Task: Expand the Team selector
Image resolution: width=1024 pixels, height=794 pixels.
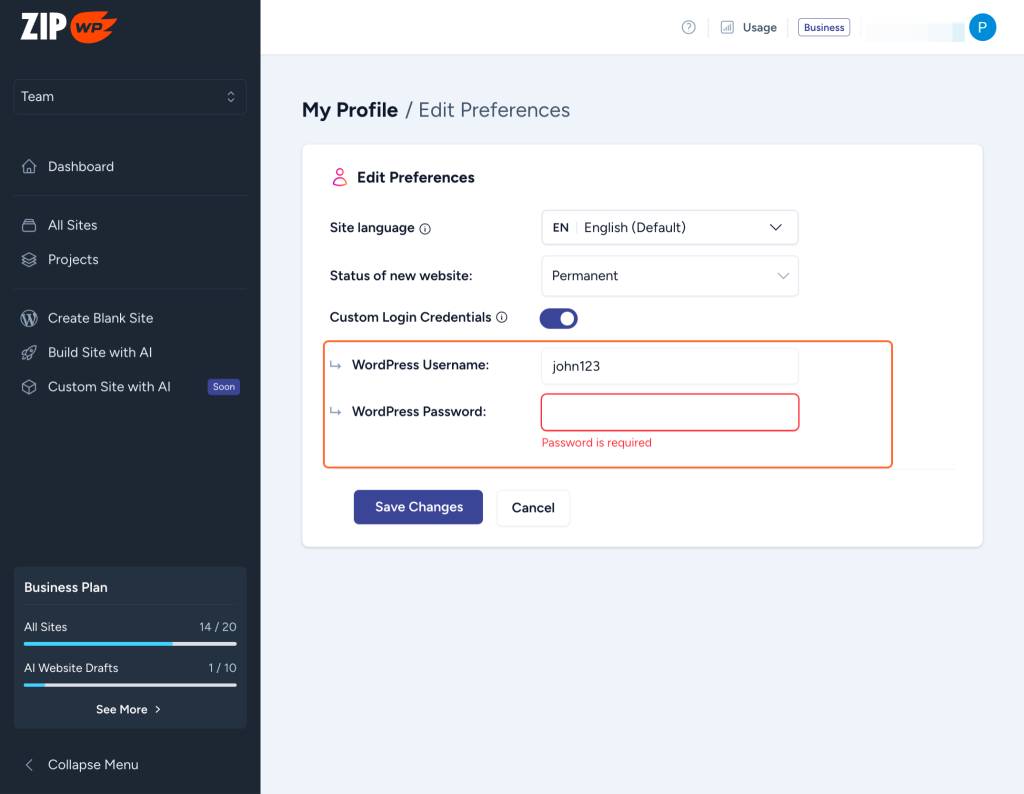Action: [x=129, y=96]
